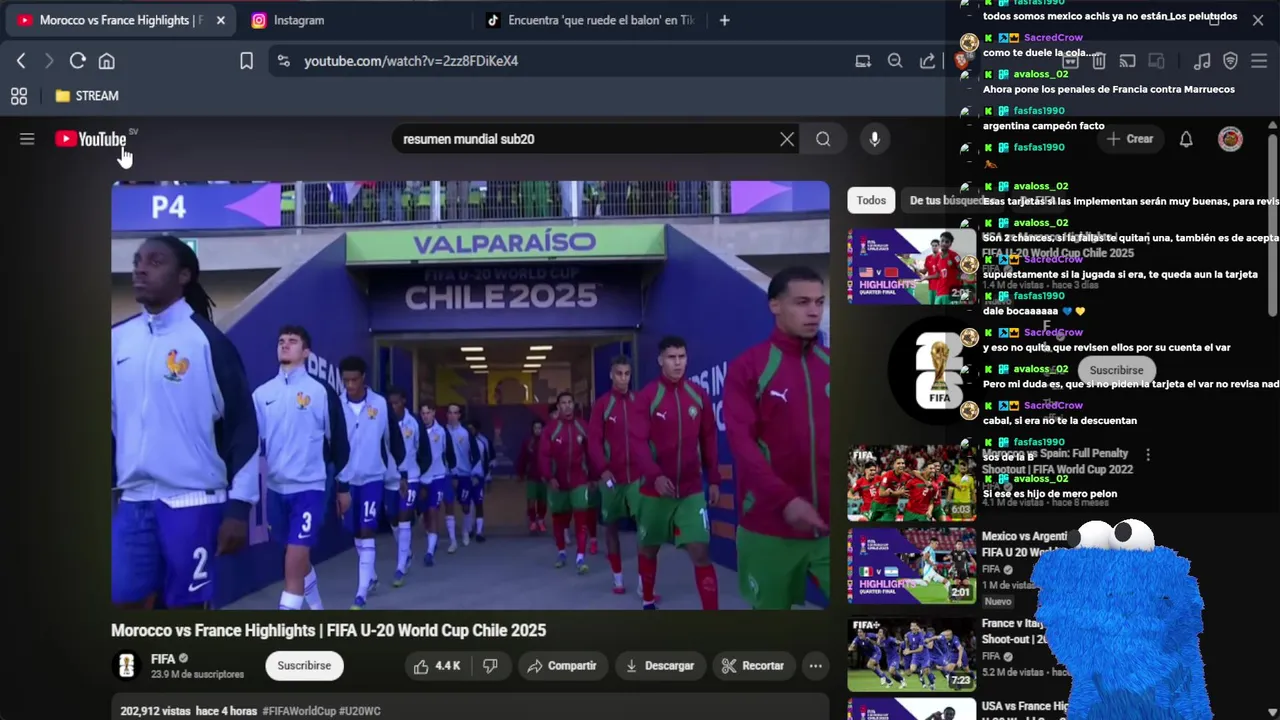Open the YouTube account avatar menu
This screenshot has width=1280, height=720.
pyautogui.click(x=1230, y=139)
